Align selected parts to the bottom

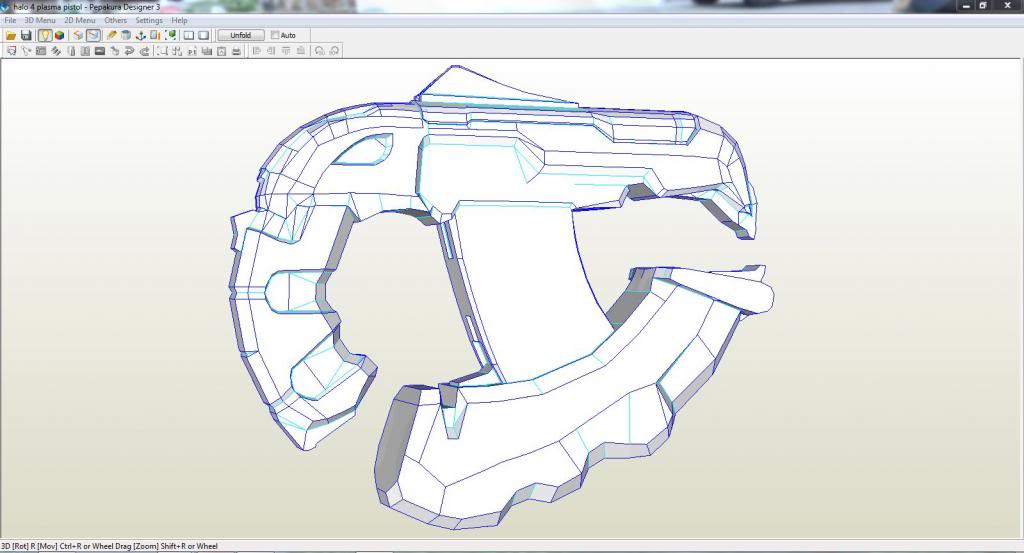tap(300, 51)
